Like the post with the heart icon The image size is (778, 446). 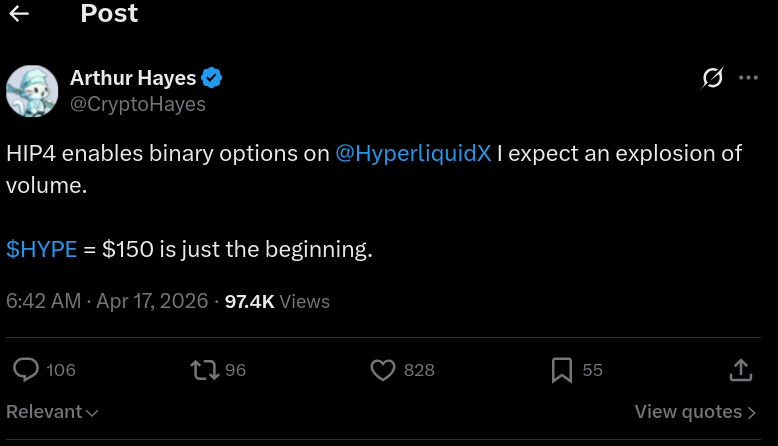tap(383, 370)
